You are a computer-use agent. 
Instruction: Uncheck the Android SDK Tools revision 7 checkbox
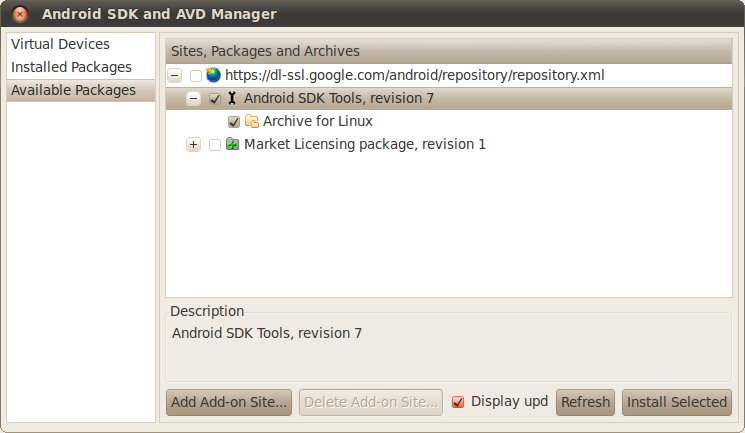point(215,98)
